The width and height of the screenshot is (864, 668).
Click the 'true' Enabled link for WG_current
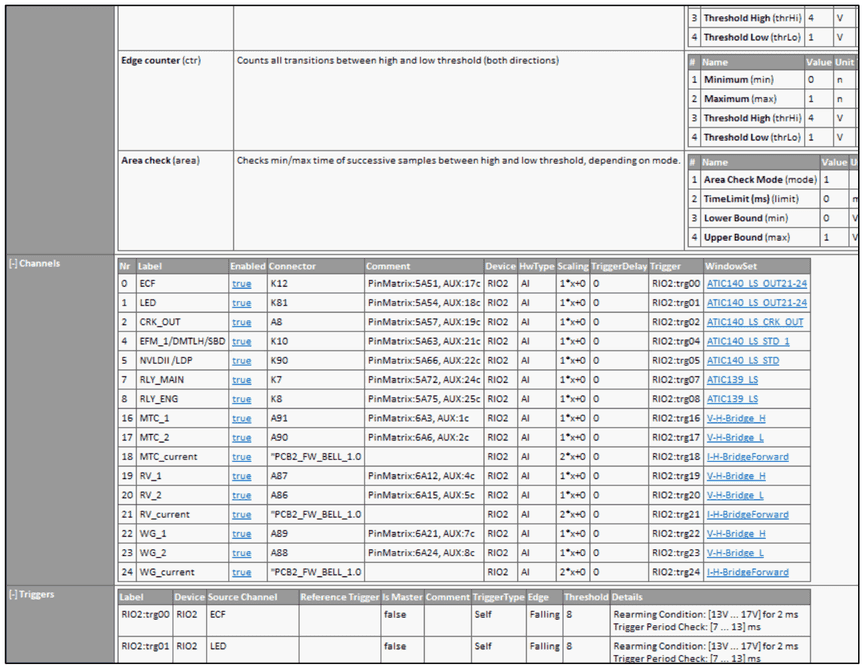(x=241, y=573)
